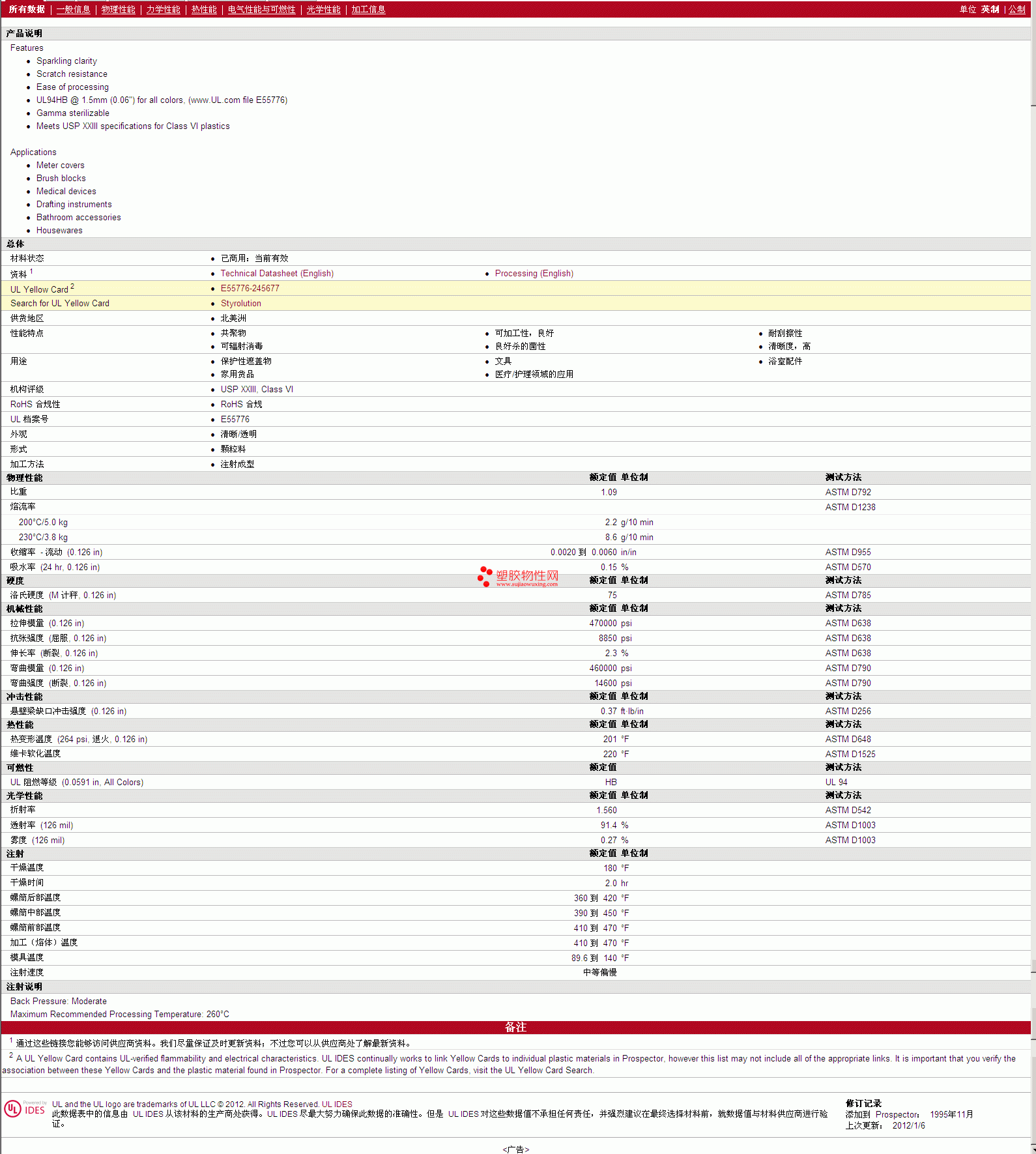The height and width of the screenshot is (1154, 1036).
Task: Search UL Yellow Card for Styrolution
Action: click(x=240, y=304)
